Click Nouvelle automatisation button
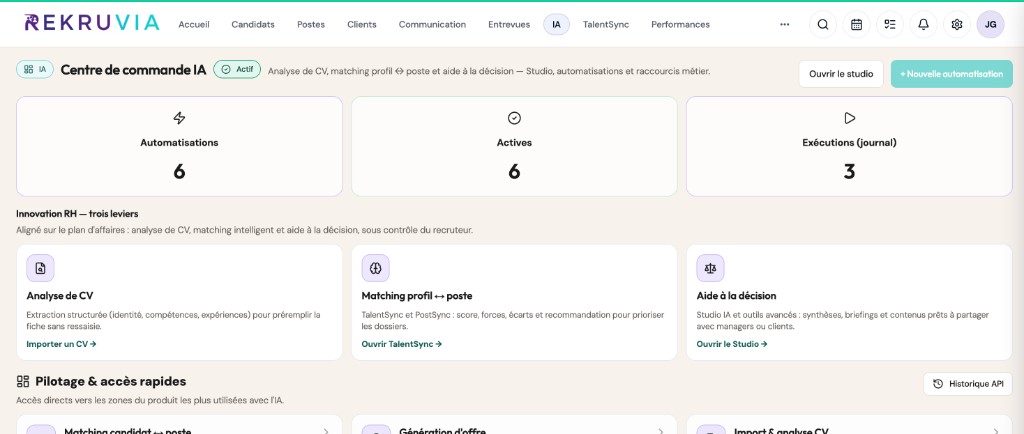Screen dimensions: 1024x434 coord(952,74)
